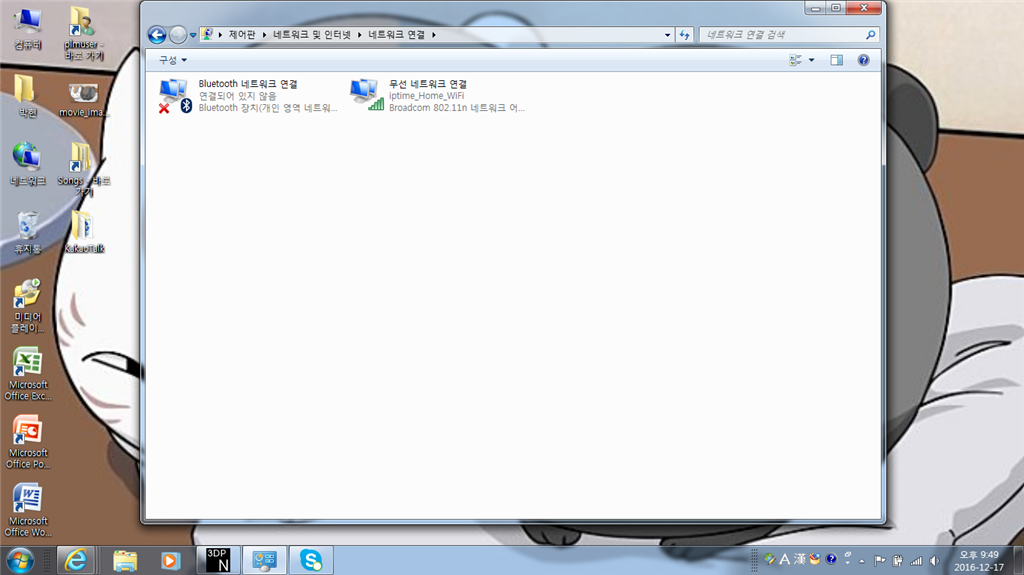Open Skype from the taskbar
Viewport: 1024px width, 575px height.
tap(311, 561)
